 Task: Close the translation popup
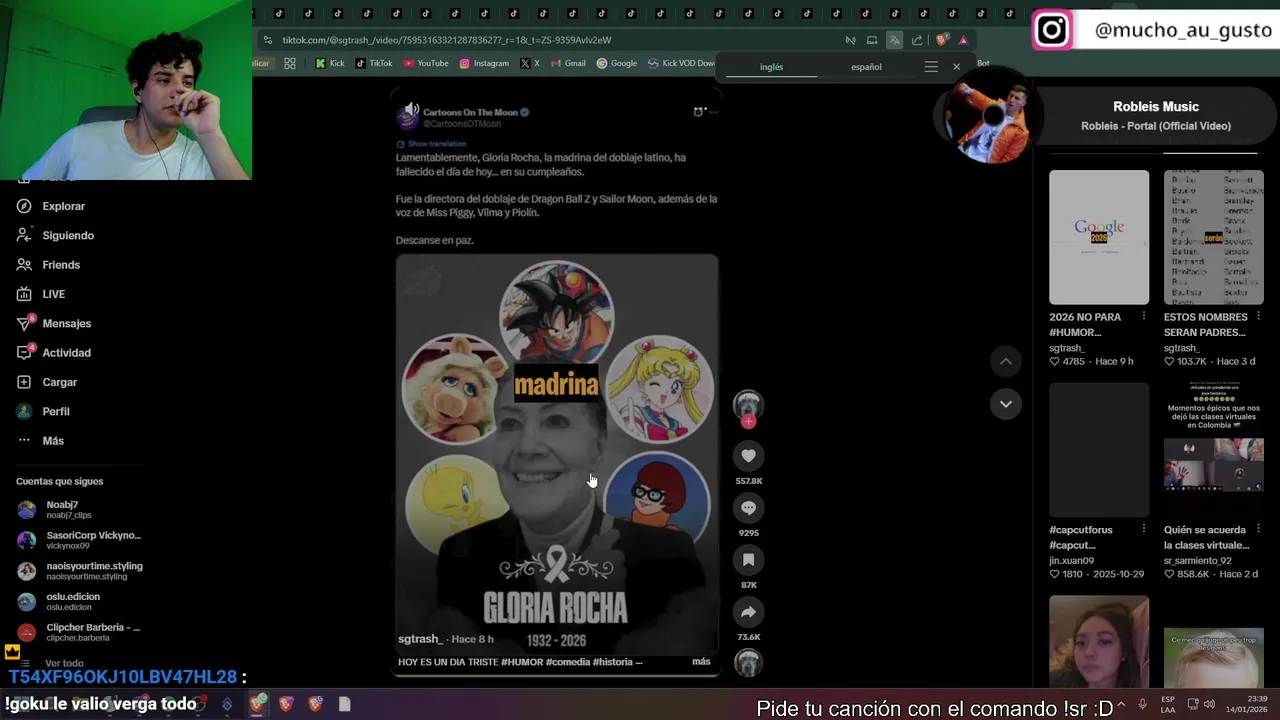pos(956,67)
